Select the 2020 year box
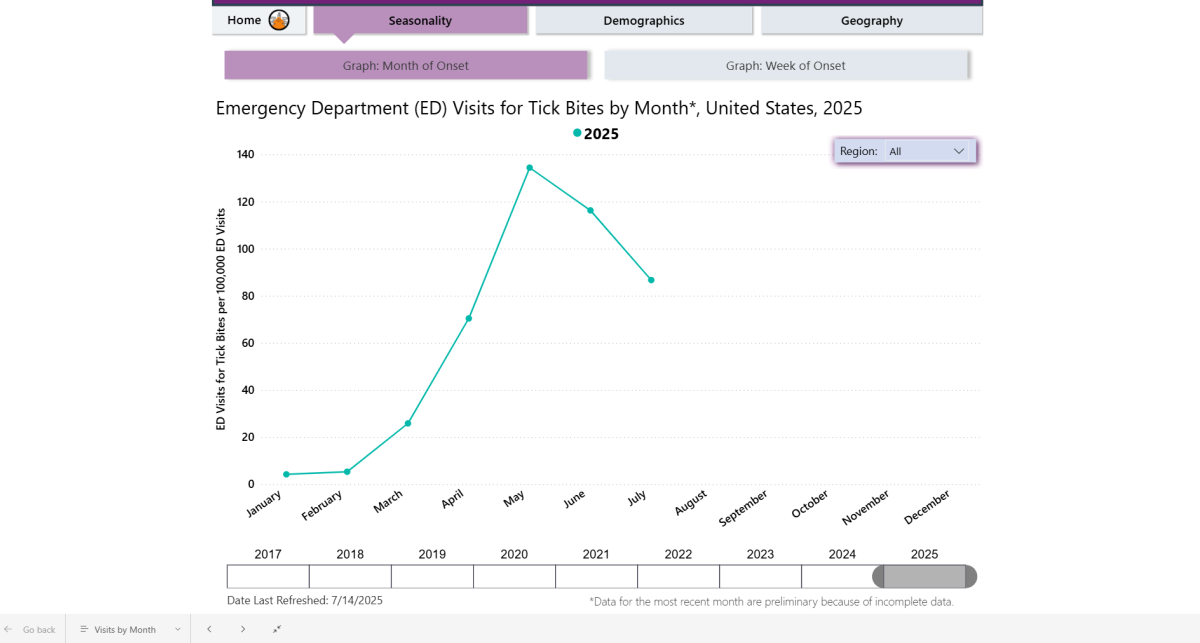Screen dimensions: 1200x643 [x=514, y=576]
